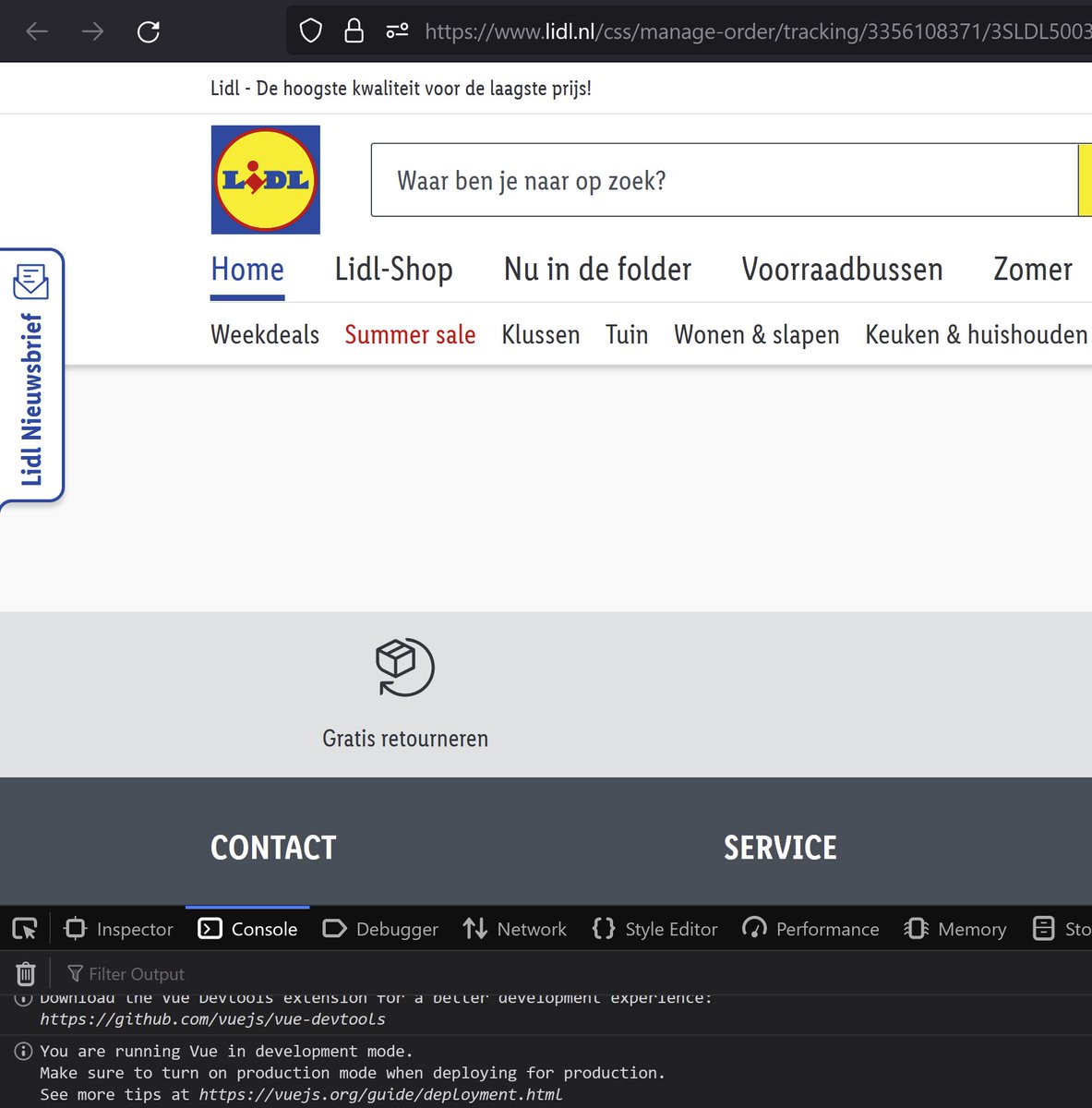Open the Lidl-Shop navigation tab

pyautogui.click(x=394, y=270)
